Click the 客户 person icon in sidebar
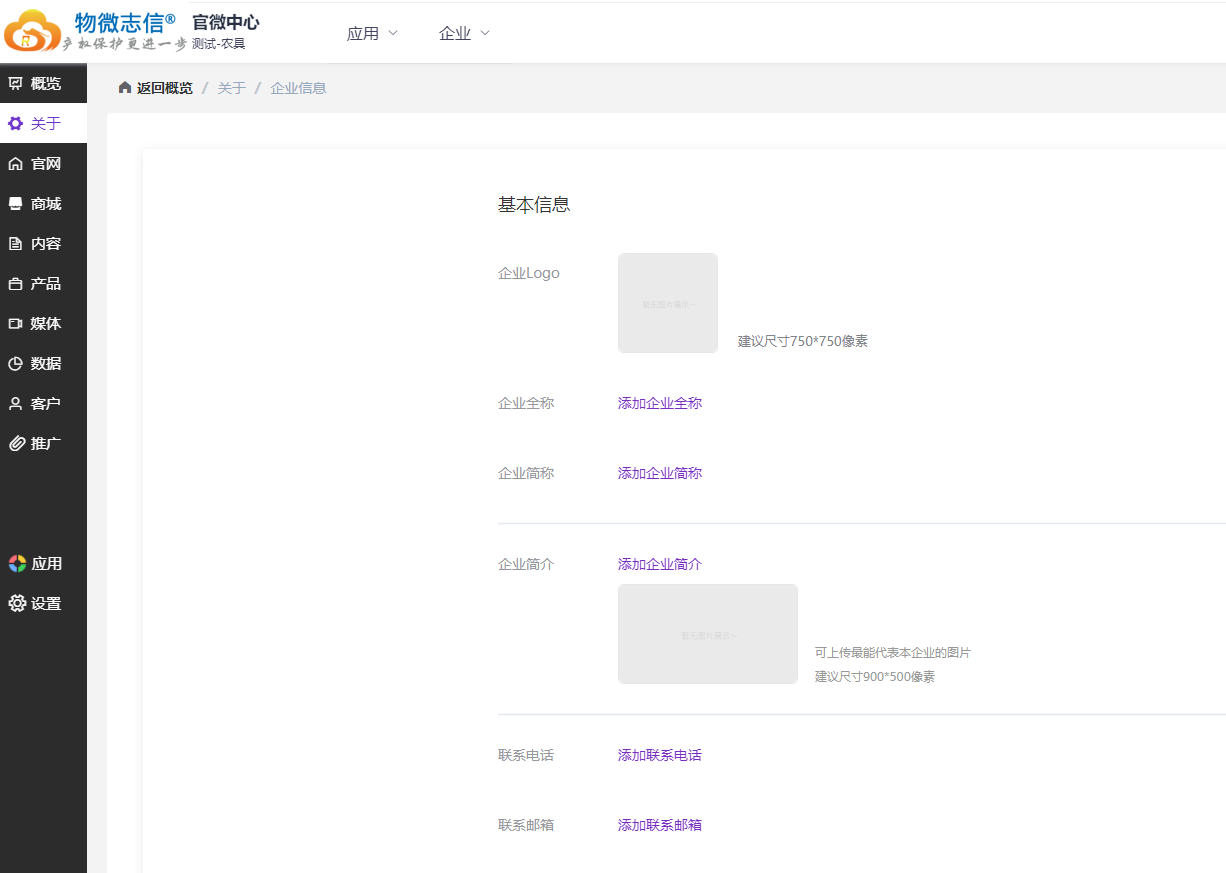Screen dimensions: 1226x873 coord(16,404)
